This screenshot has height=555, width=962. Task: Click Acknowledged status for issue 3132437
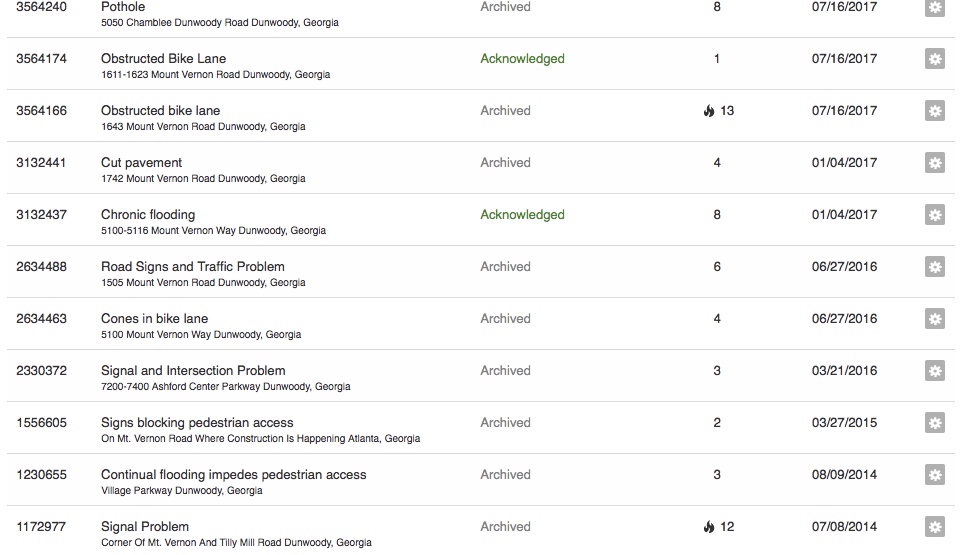[x=522, y=215]
